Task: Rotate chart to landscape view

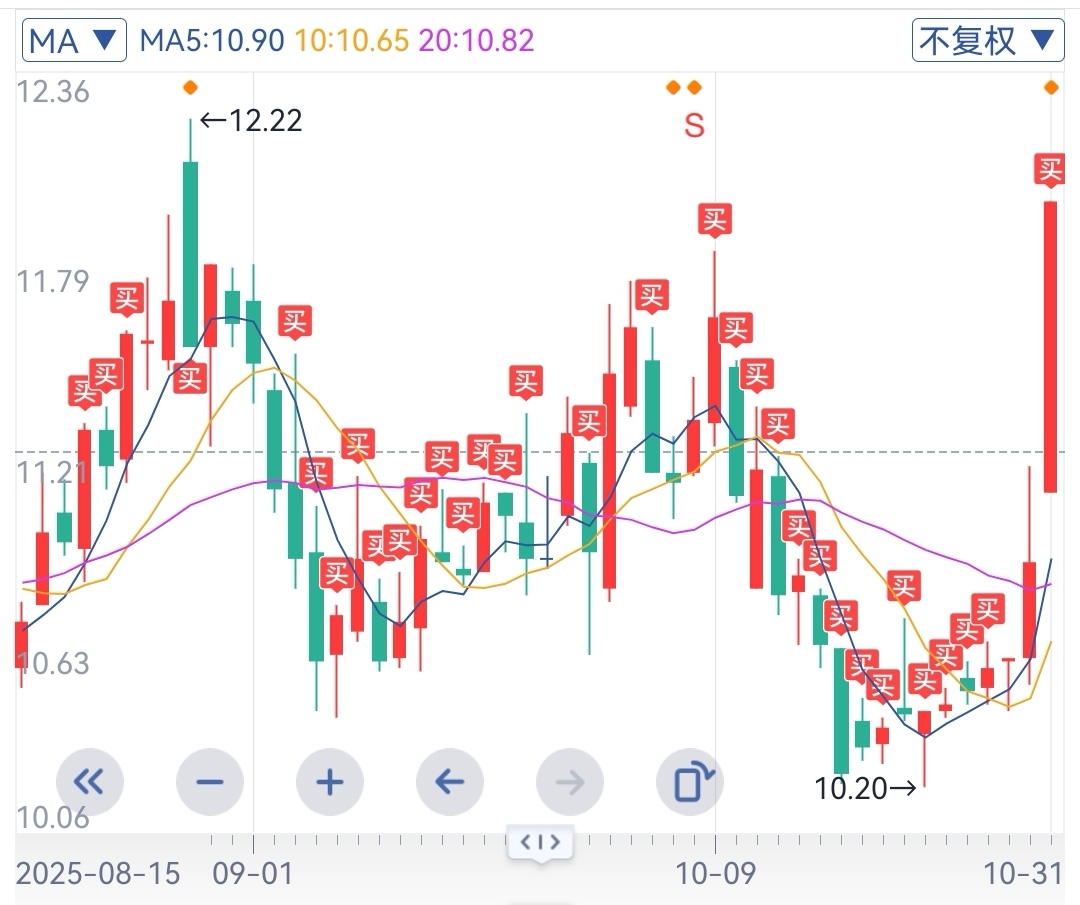Action: pos(690,781)
